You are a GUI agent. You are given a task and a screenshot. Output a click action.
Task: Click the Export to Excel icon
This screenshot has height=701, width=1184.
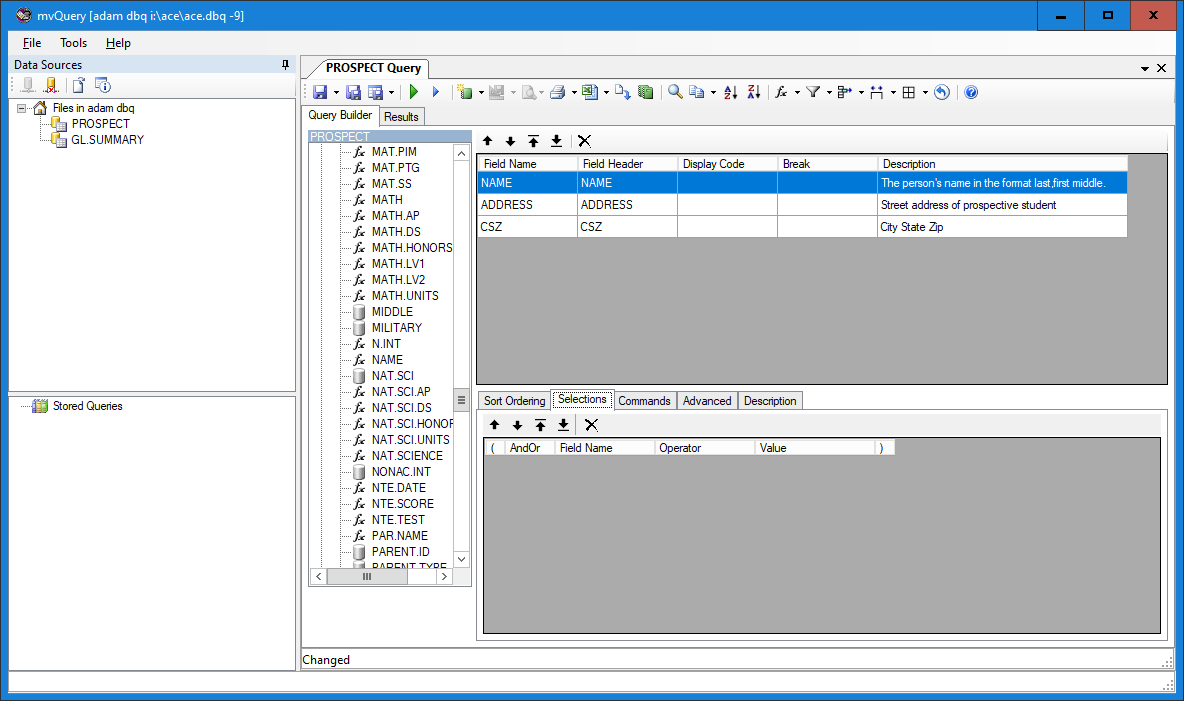[x=590, y=92]
